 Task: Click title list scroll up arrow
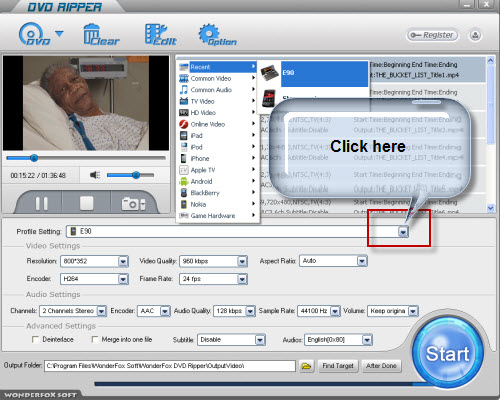tap(490, 61)
